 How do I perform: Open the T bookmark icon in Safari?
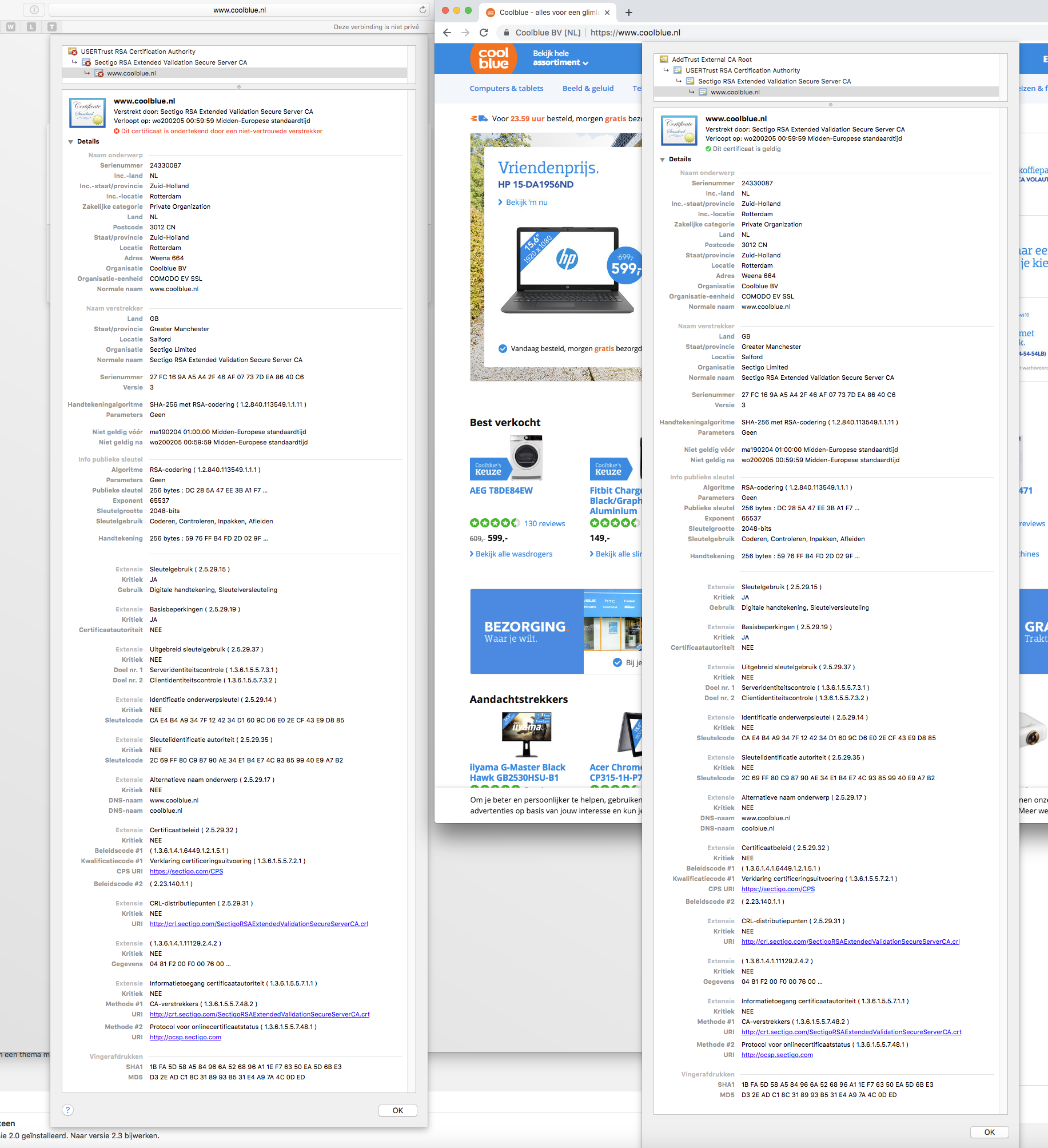pos(52,27)
